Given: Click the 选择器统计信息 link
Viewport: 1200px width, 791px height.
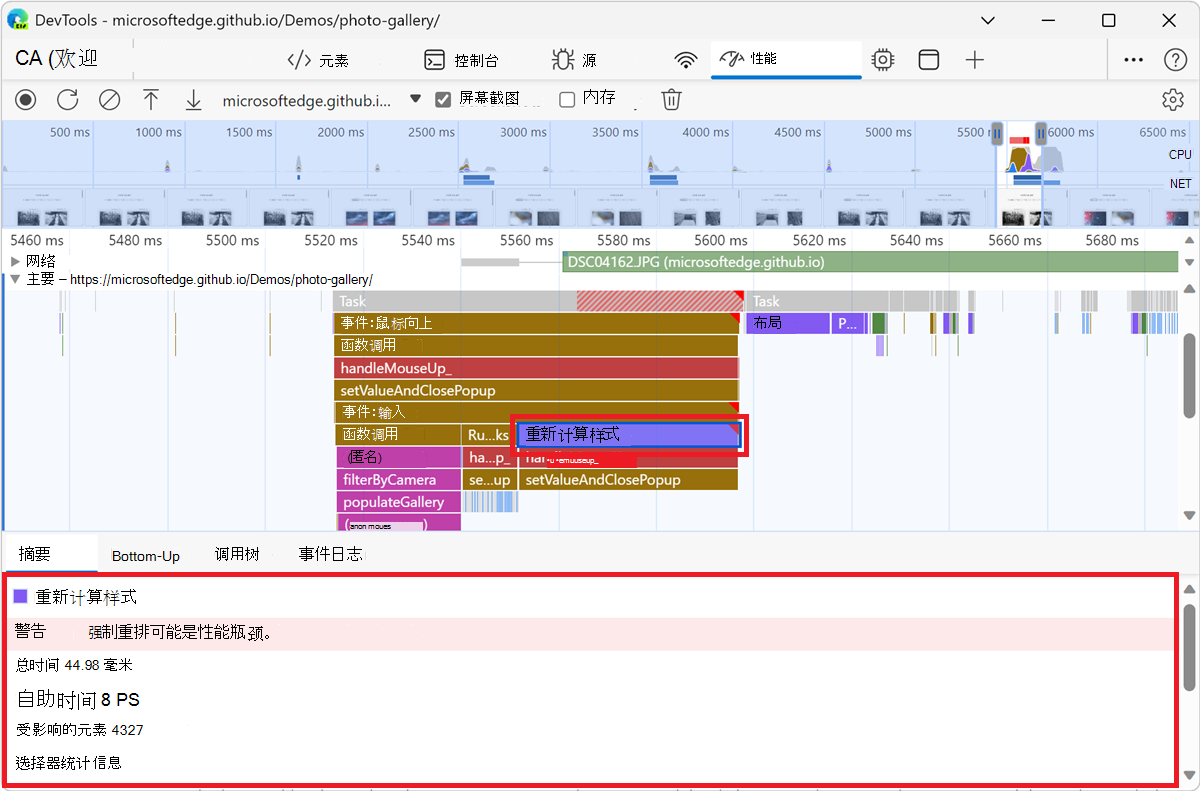Looking at the screenshot, I should (x=69, y=762).
